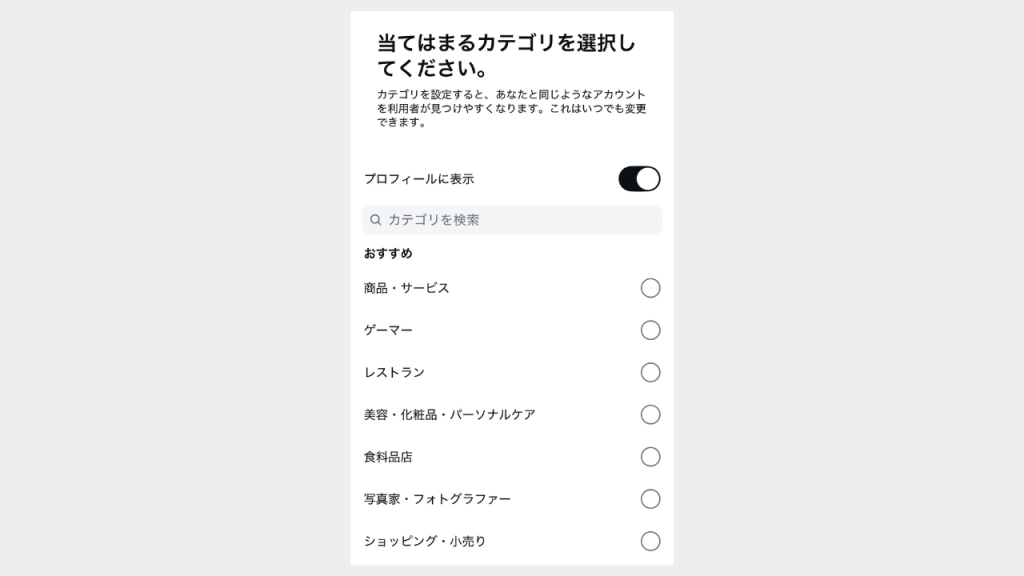Click the レストラン category label
The image size is (1024, 576).
click(x=394, y=372)
